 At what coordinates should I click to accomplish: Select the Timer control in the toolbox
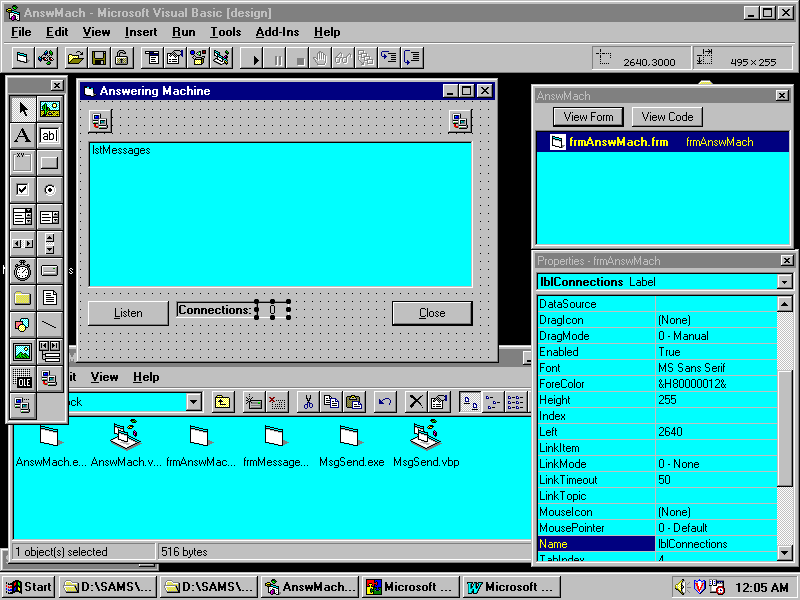pos(22,271)
